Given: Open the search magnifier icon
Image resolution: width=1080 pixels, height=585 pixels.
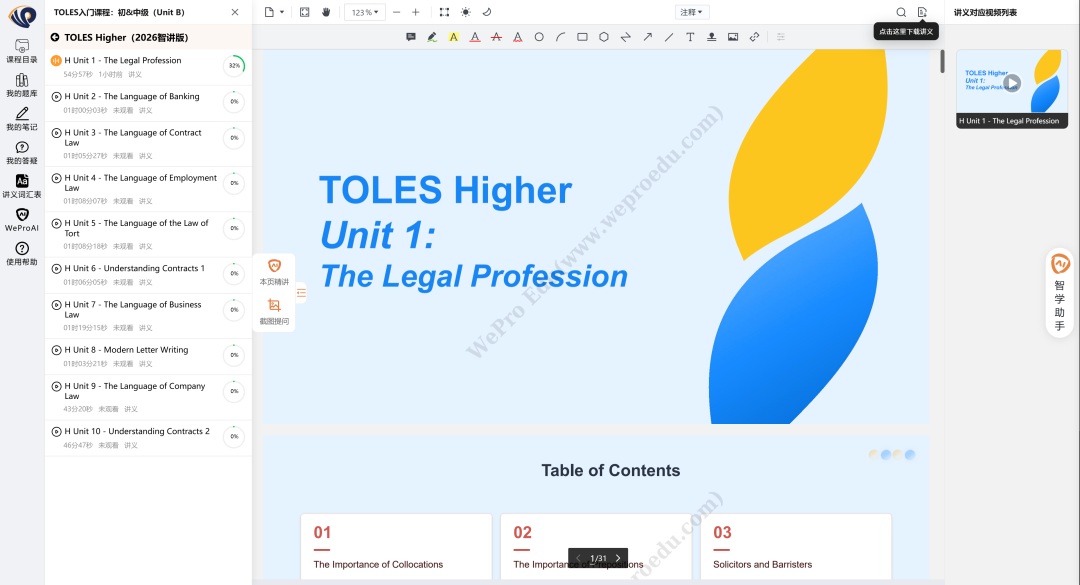Looking at the screenshot, I should (901, 12).
